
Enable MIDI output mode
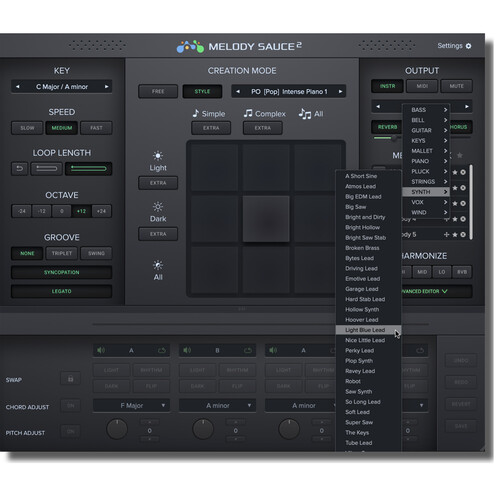[422, 86]
